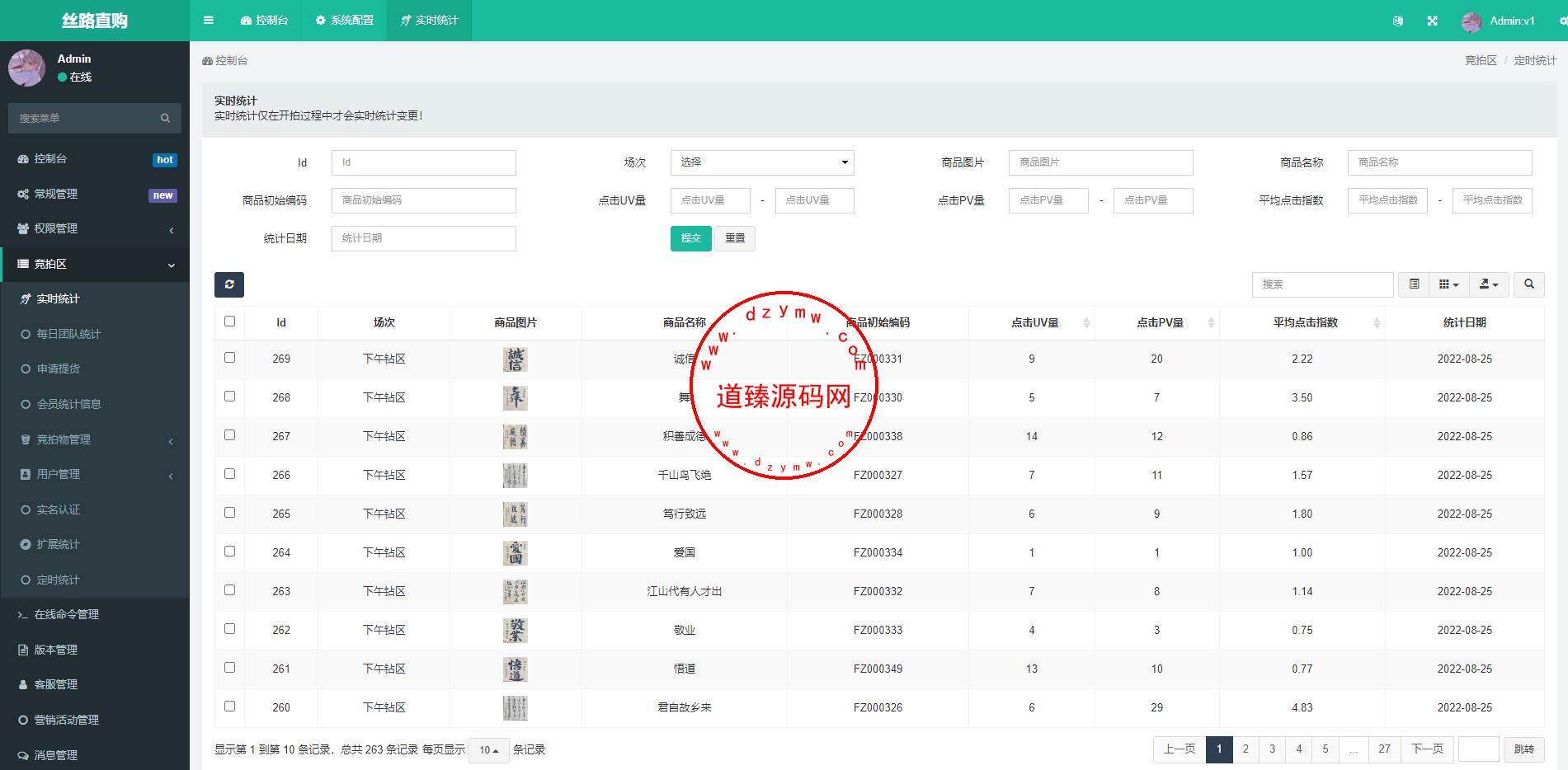Open 每日团队统计 in sidebar
This screenshot has height=770, width=1568.
point(95,334)
